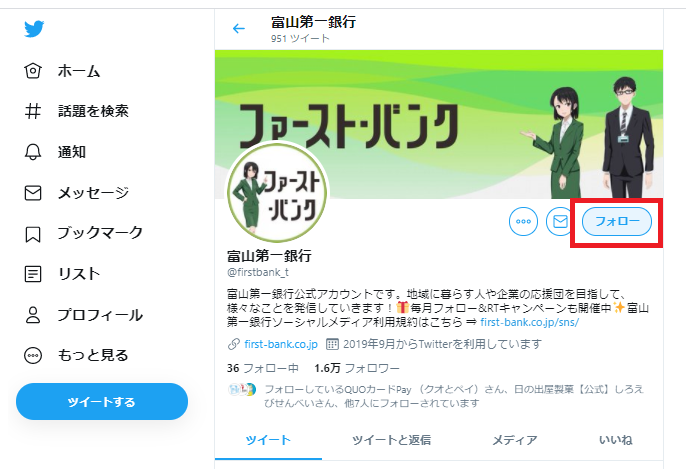Switch to ツイートと返信 tab
Image resolution: width=686 pixels, height=469 pixels.
(392, 440)
